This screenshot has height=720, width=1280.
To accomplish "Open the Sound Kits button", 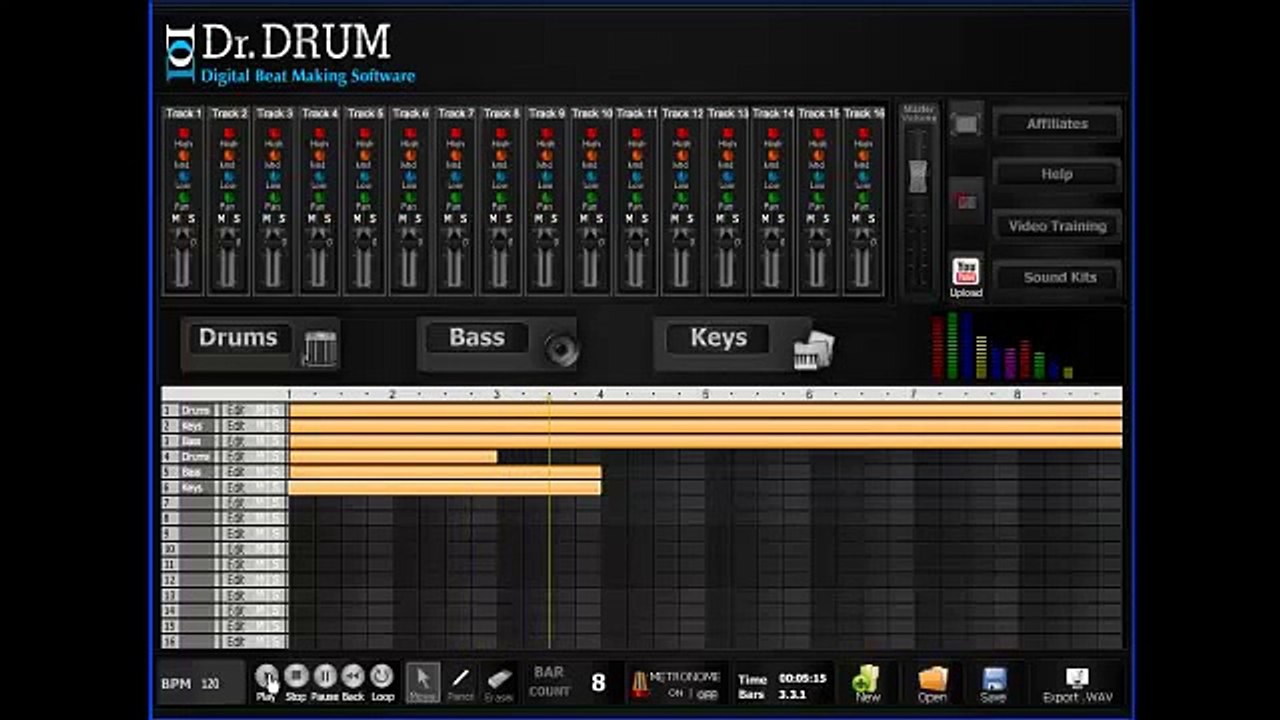I will tap(1058, 277).
